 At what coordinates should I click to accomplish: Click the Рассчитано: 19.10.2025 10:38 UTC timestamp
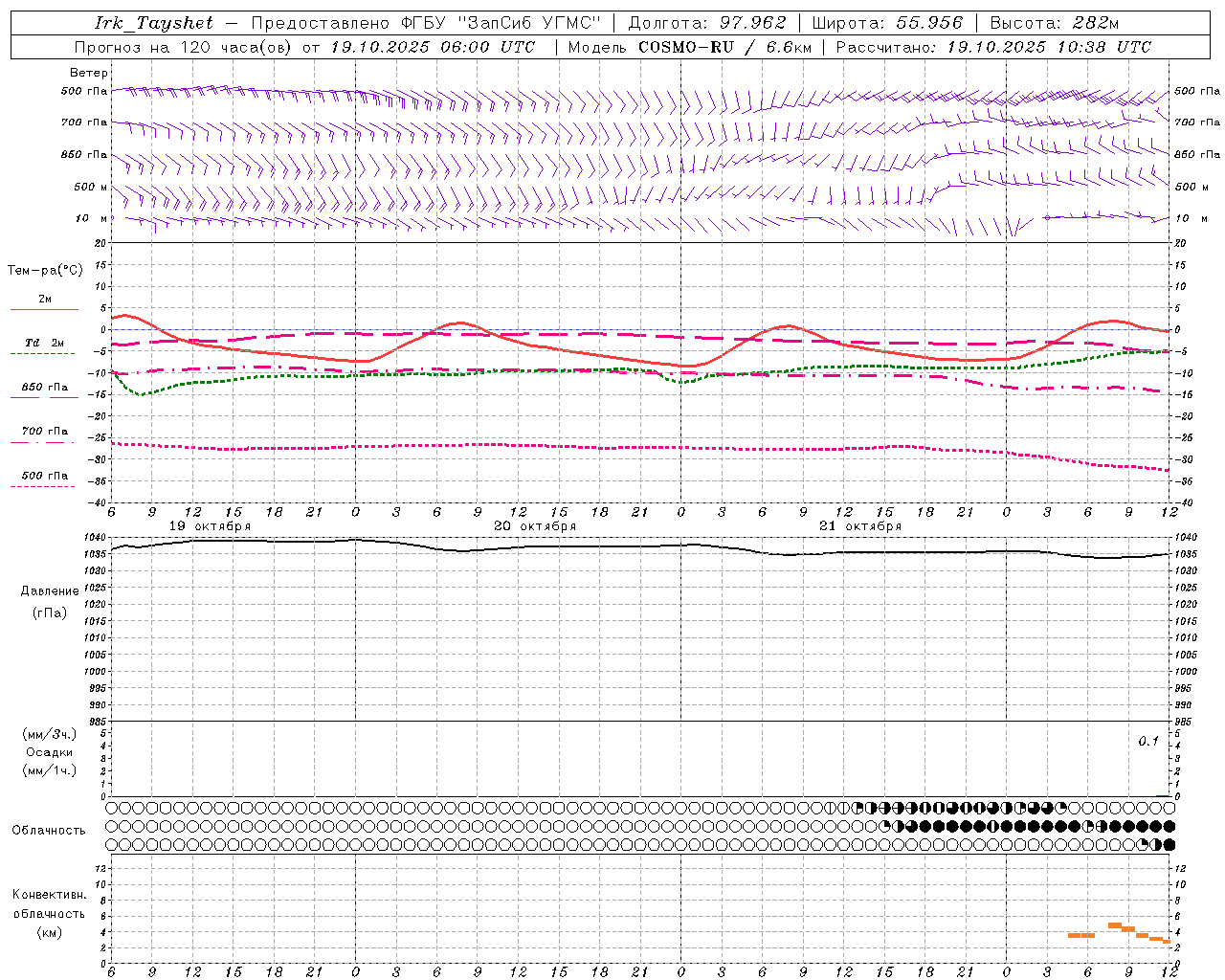[993, 47]
